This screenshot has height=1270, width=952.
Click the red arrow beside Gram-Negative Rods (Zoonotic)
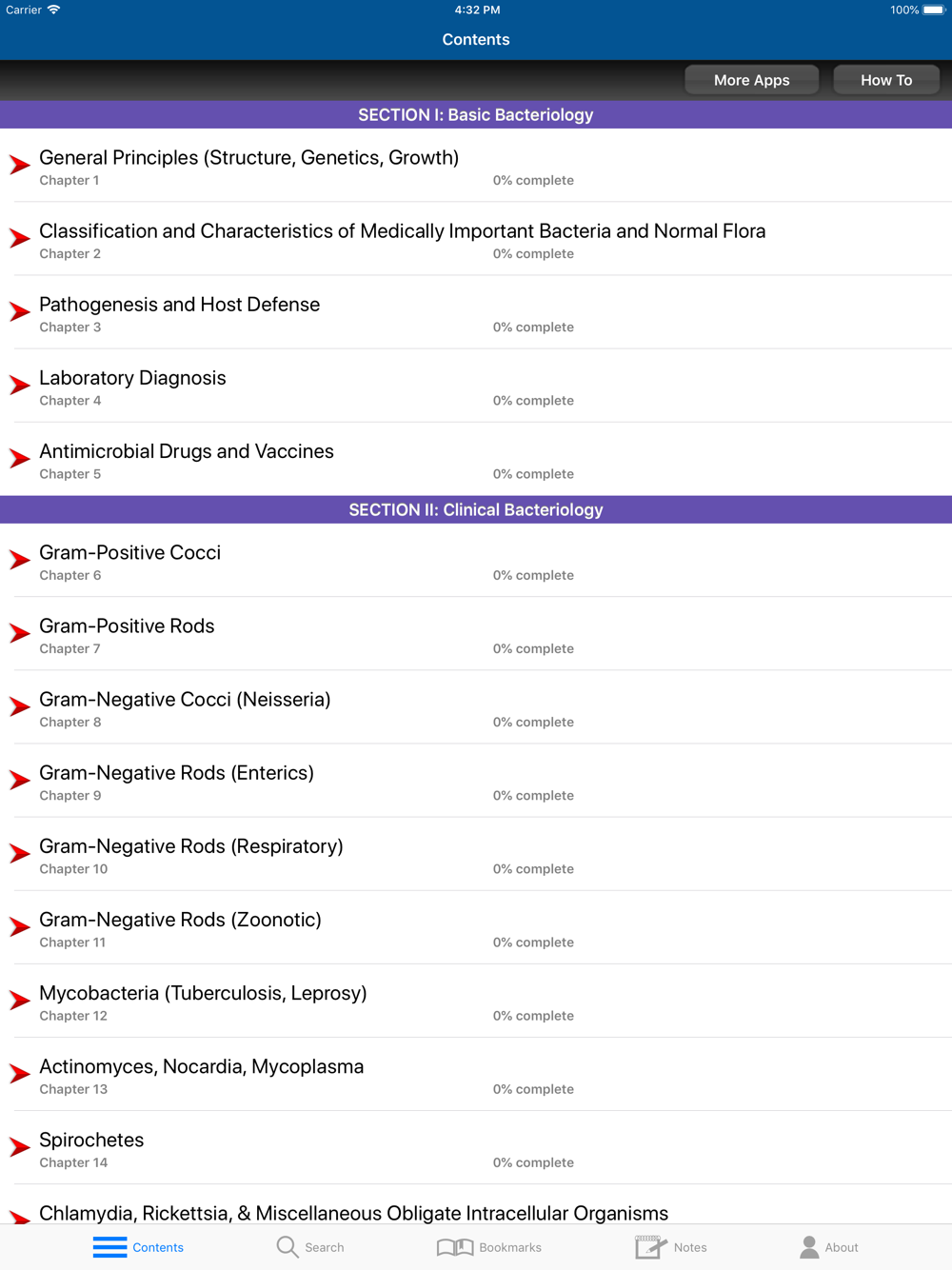(x=20, y=927)
